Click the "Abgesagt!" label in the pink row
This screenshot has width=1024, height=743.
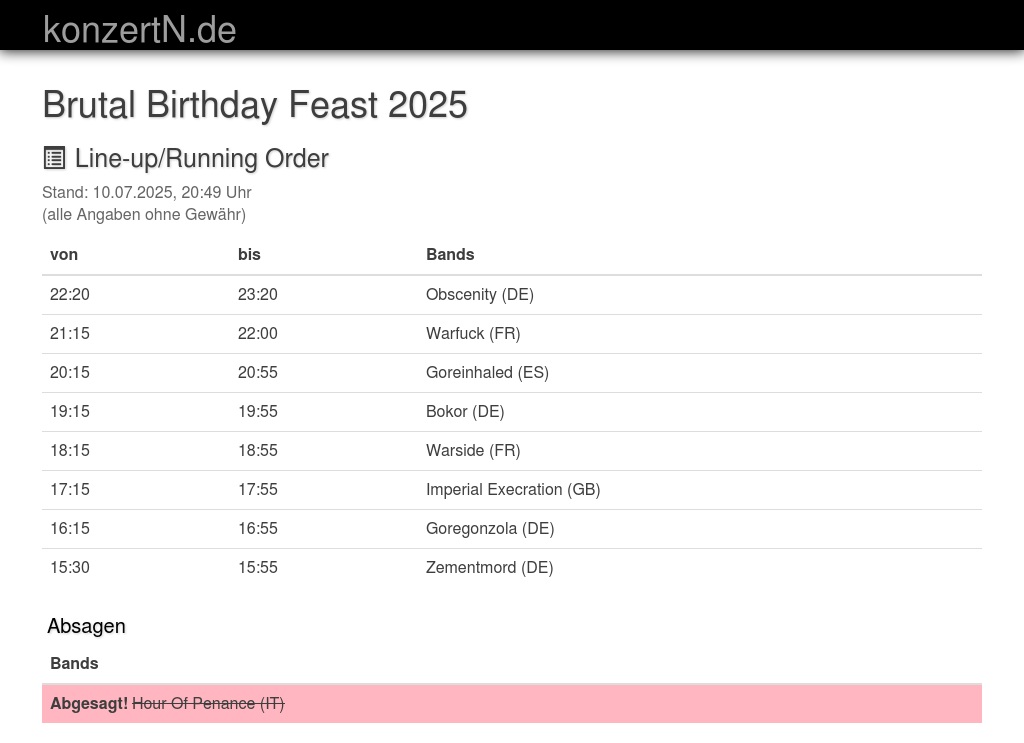click(89, 703)
